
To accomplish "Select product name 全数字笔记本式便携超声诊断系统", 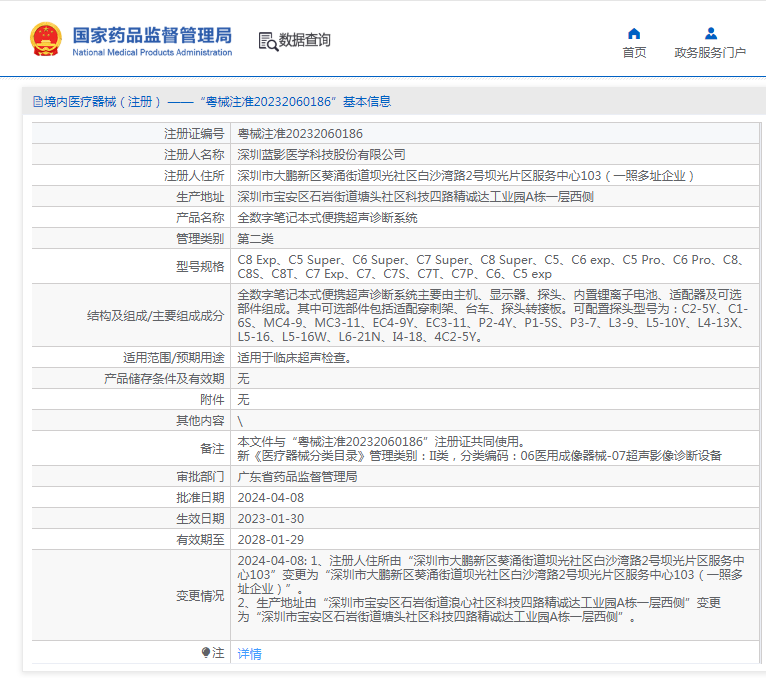I will (x=327, y=218).
